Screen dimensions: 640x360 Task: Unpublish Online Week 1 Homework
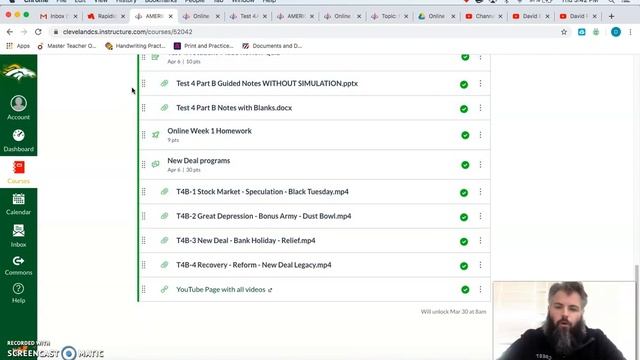click(x=465, y=135)
